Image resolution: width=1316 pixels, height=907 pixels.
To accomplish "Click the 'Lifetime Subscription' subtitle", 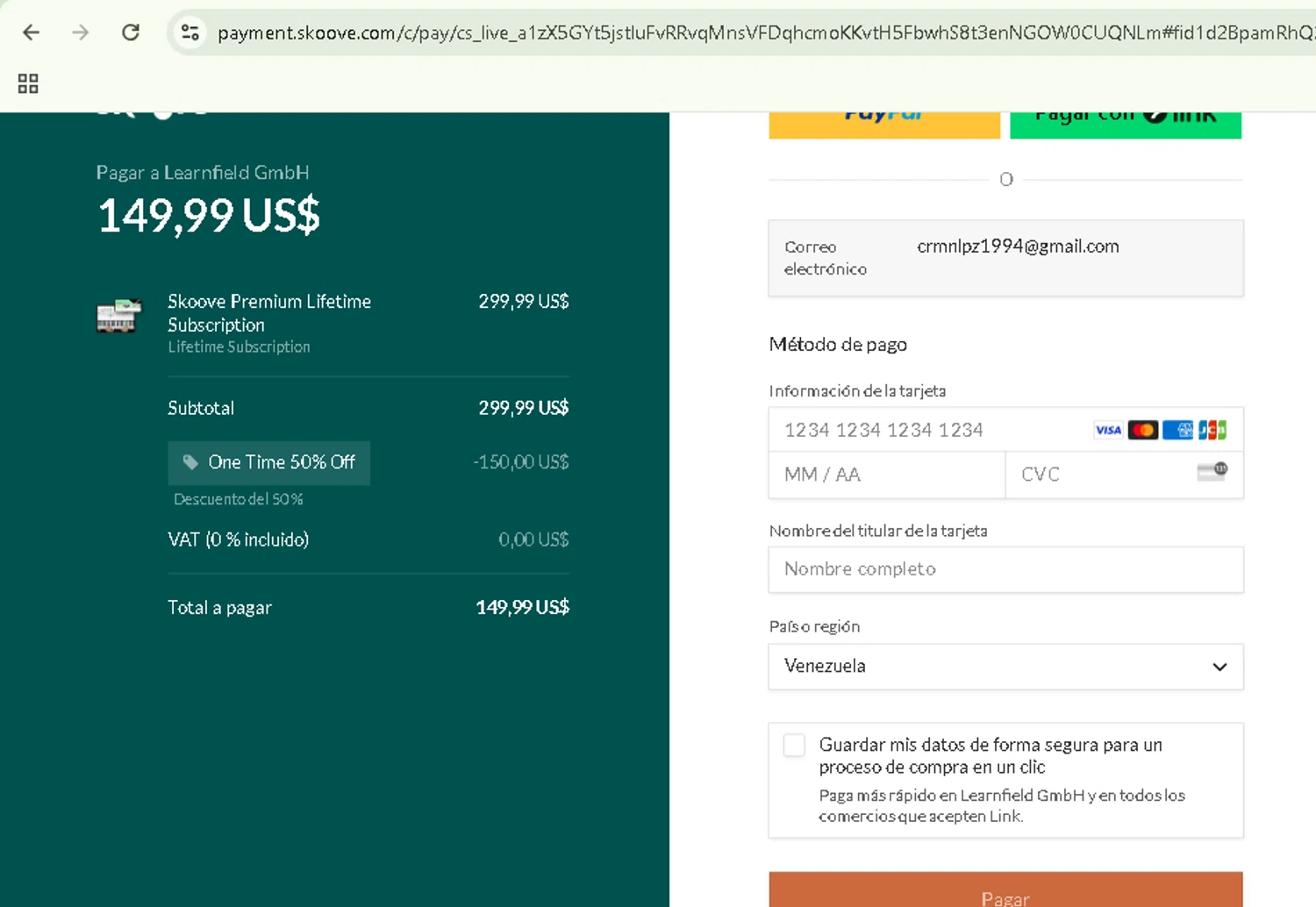I will [x=239, y=347].
